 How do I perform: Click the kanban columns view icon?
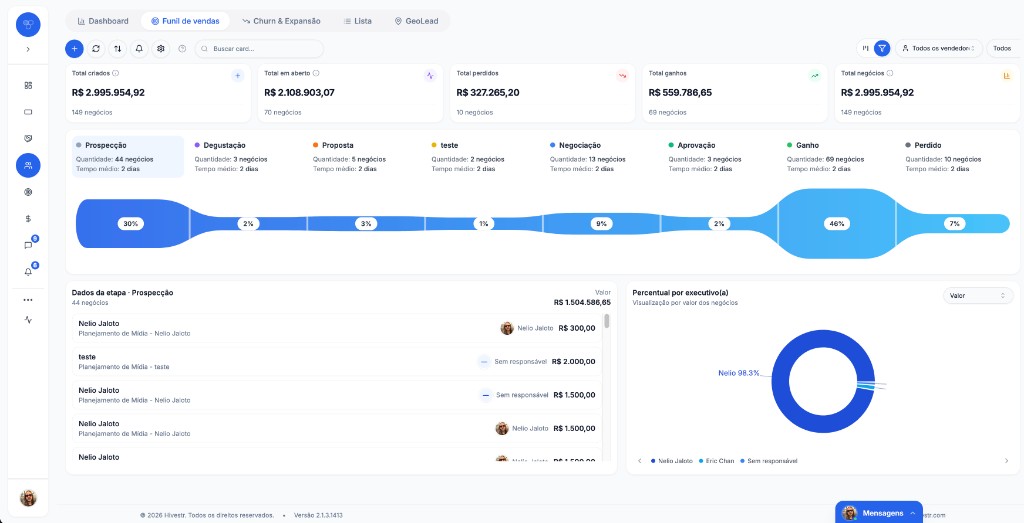865,48
